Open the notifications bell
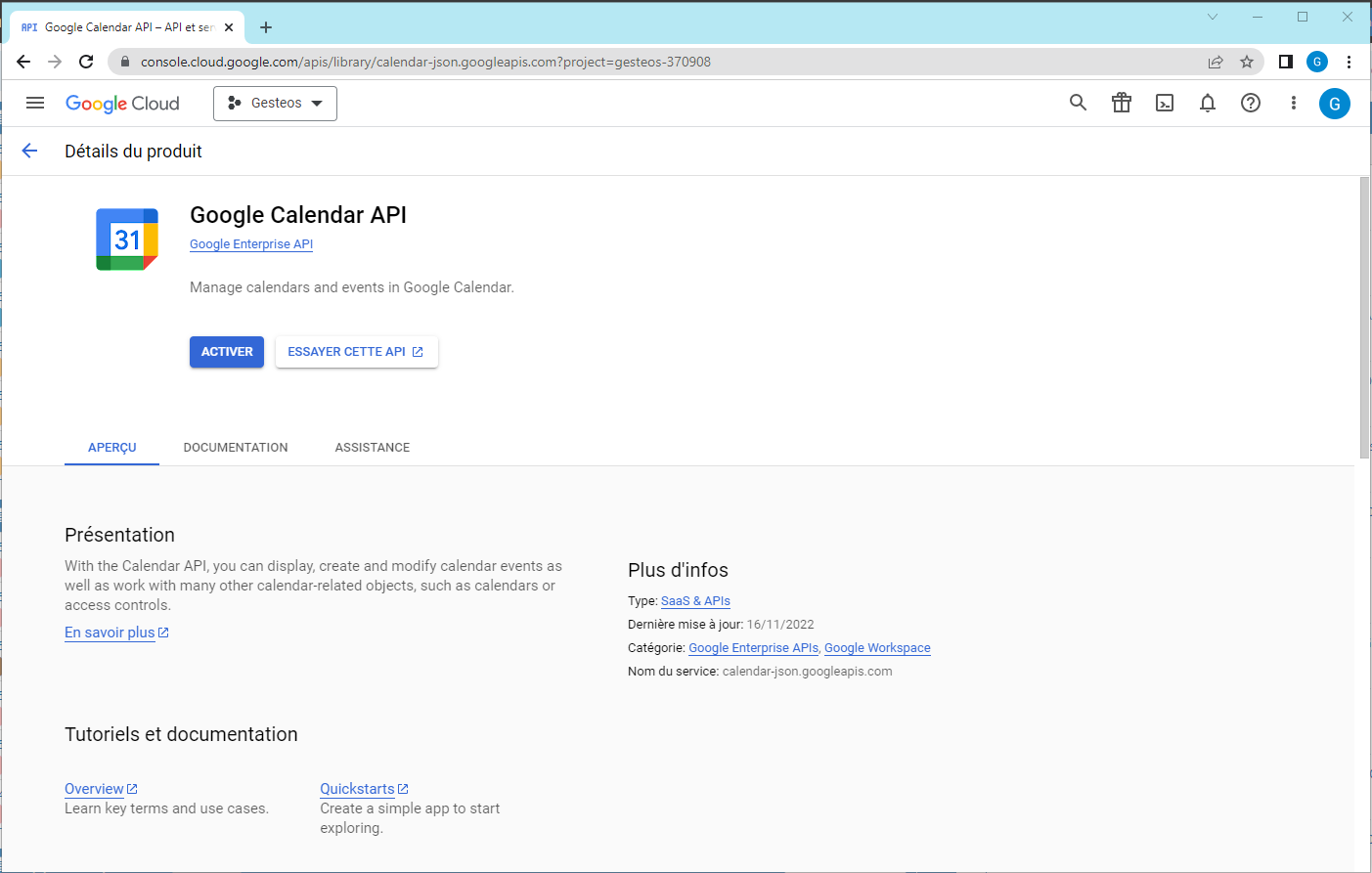 pos(1207,103)
